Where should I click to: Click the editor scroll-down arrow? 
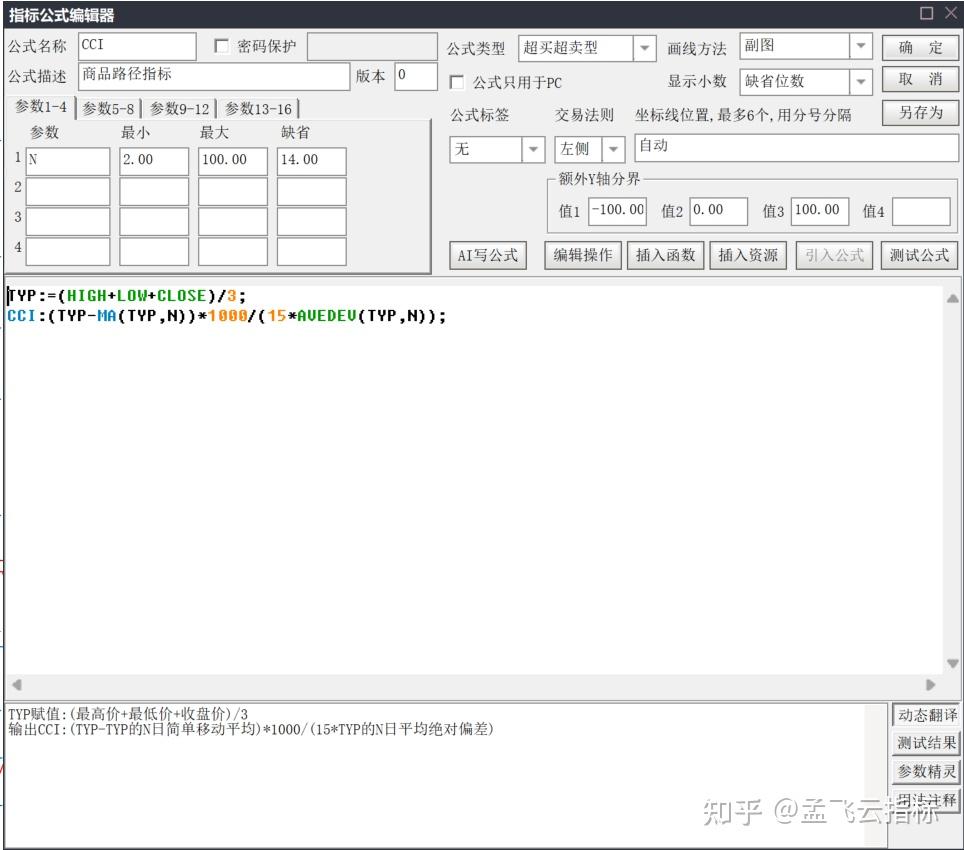(952, 663)
